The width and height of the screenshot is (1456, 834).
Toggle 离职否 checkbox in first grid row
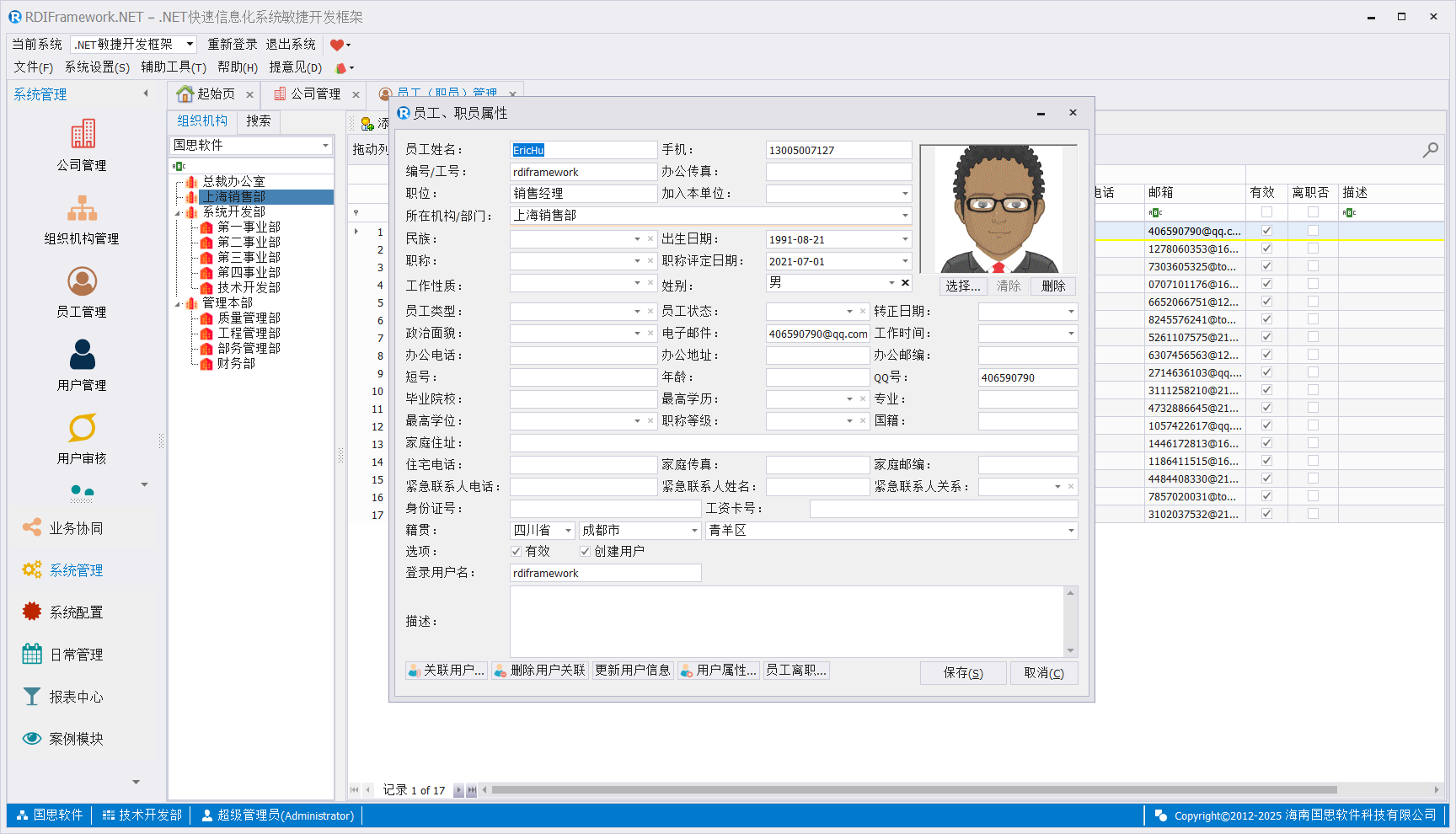tap(1313, 231)
